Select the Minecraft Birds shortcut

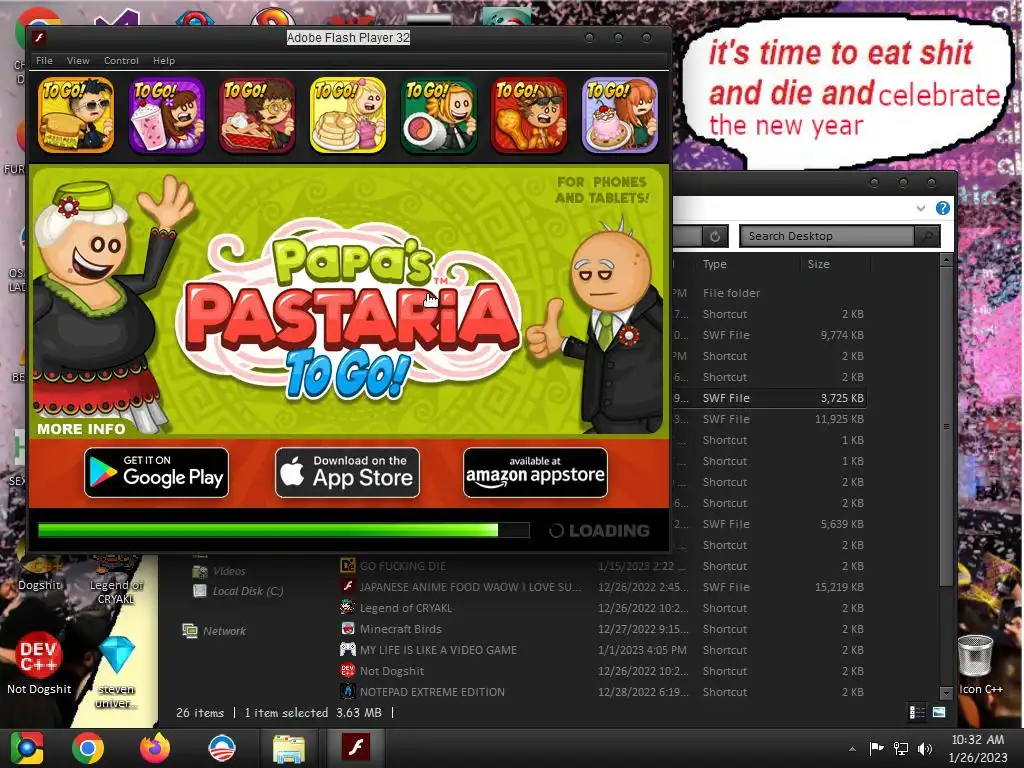605,628
